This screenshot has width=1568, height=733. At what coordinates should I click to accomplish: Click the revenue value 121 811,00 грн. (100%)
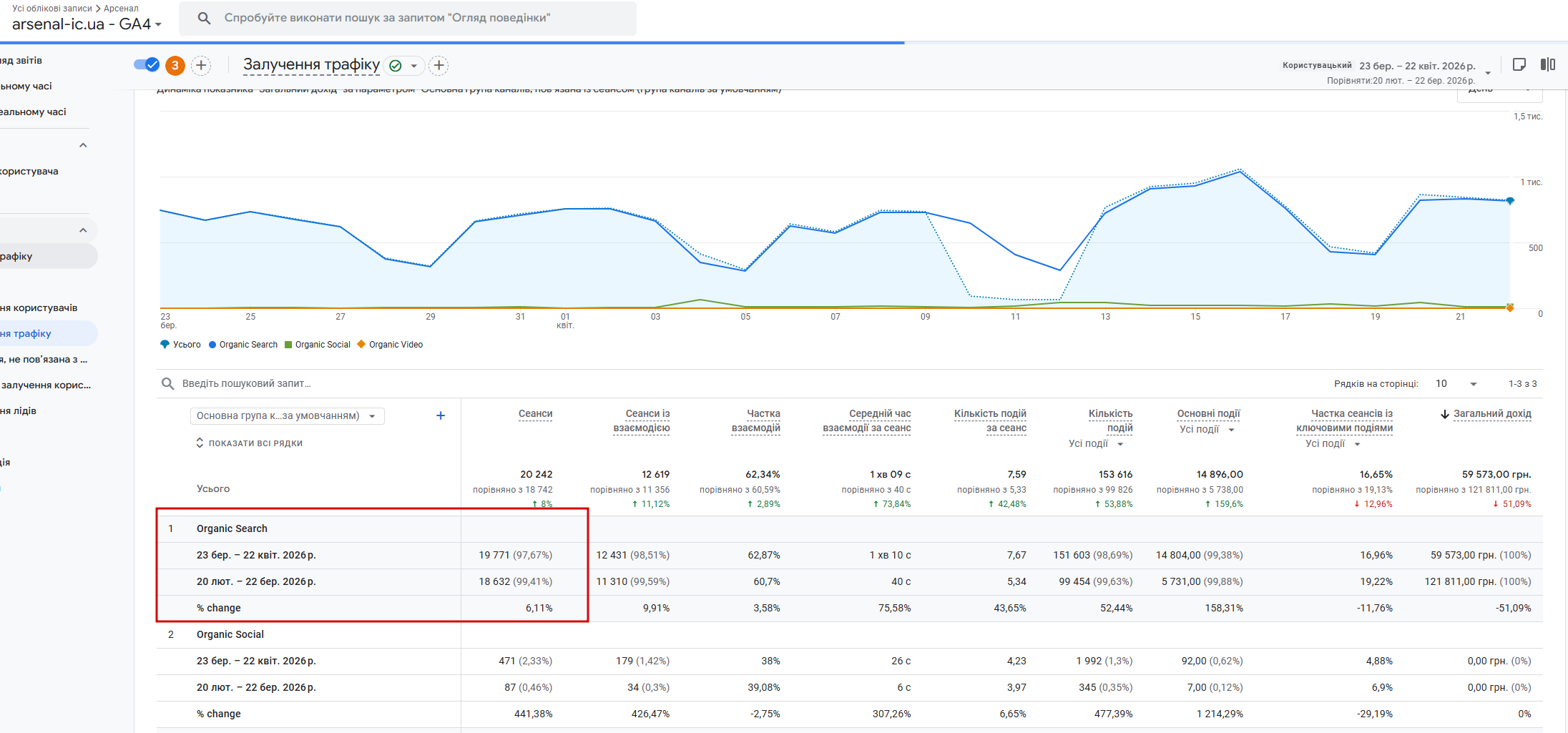(x=1478, y=581)
